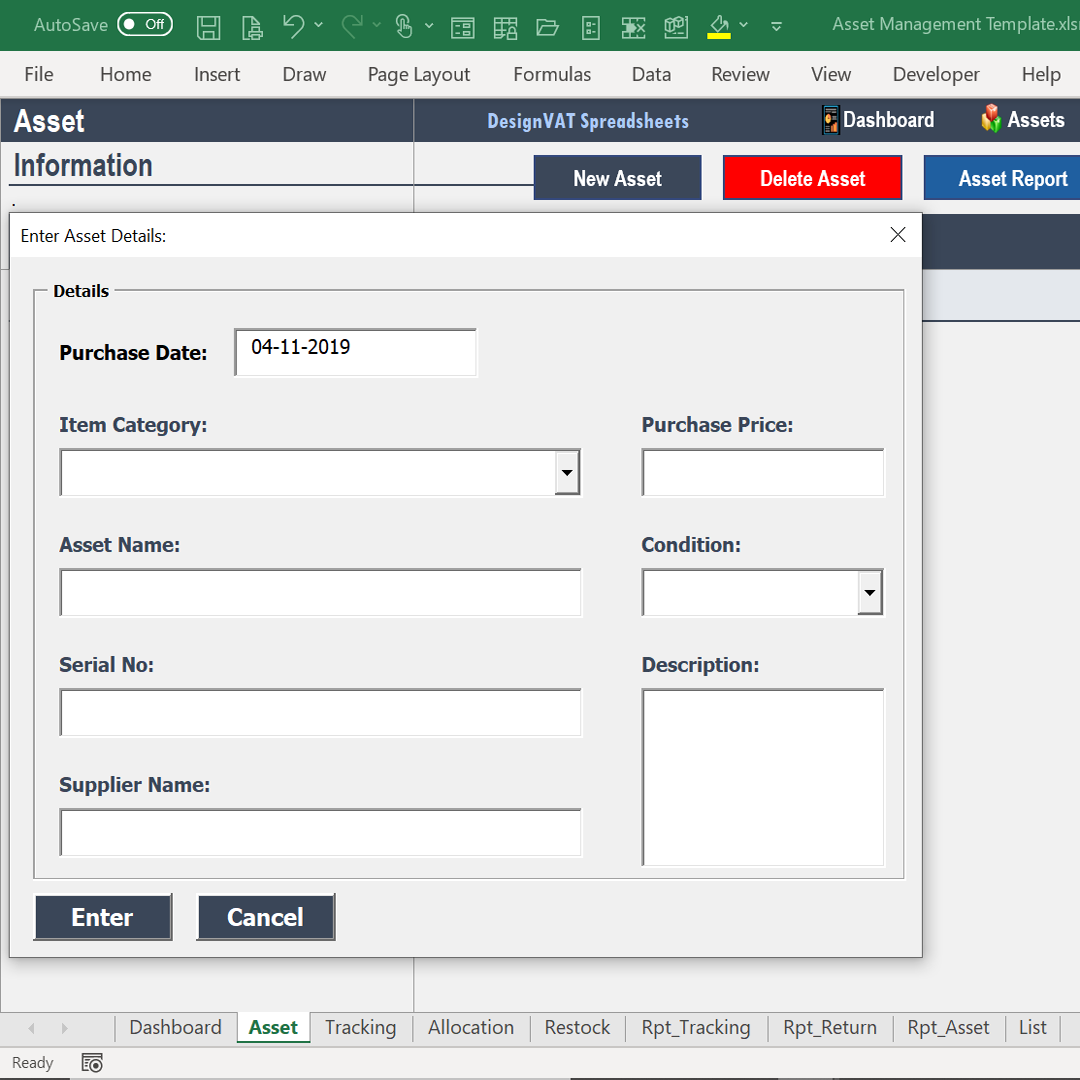
Task: Create a record with New Asset
Action: point(617,177)
